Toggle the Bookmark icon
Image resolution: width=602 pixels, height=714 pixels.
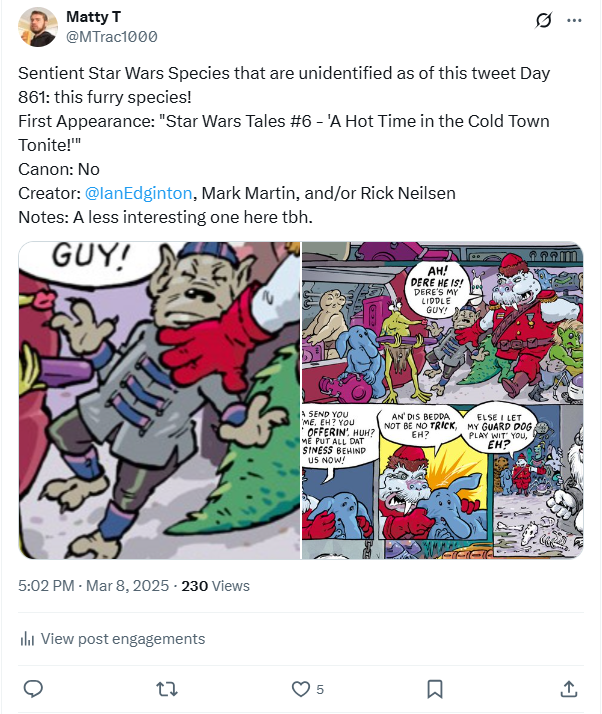tap(435, 689)
